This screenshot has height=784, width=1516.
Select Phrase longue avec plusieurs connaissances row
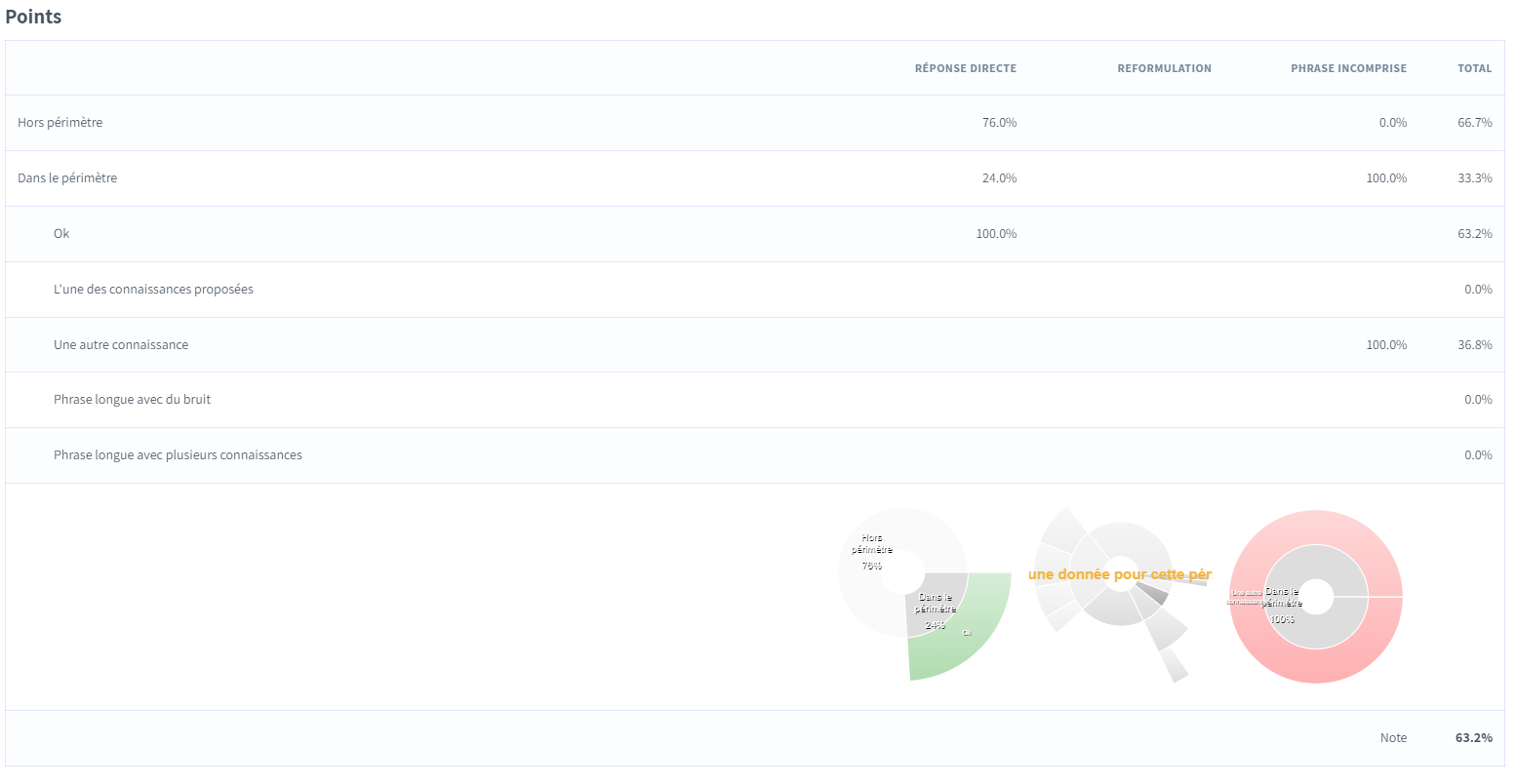click(178, 455)
